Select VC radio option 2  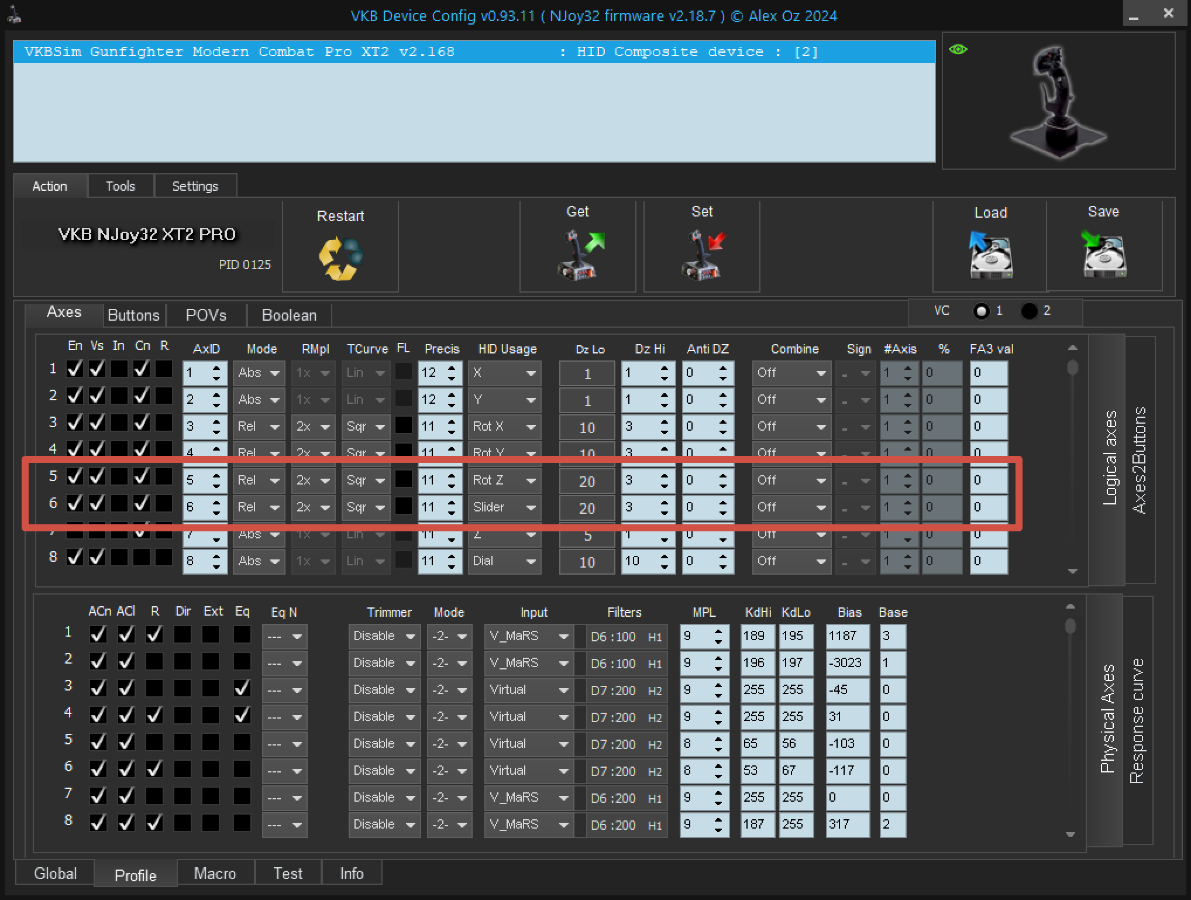1029,311
